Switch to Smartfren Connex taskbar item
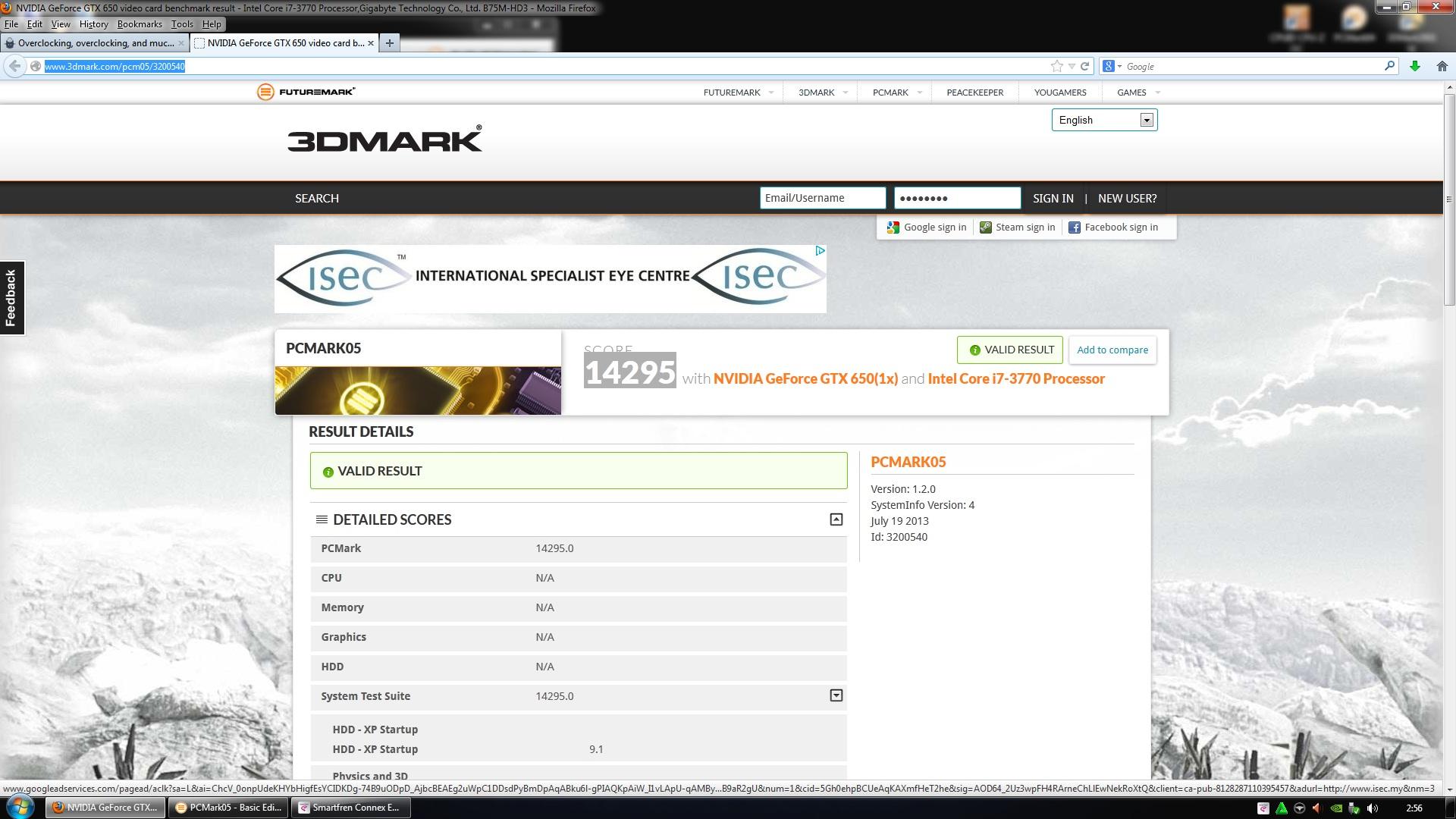Screen dimensions: 1456x819 [351, 808]
